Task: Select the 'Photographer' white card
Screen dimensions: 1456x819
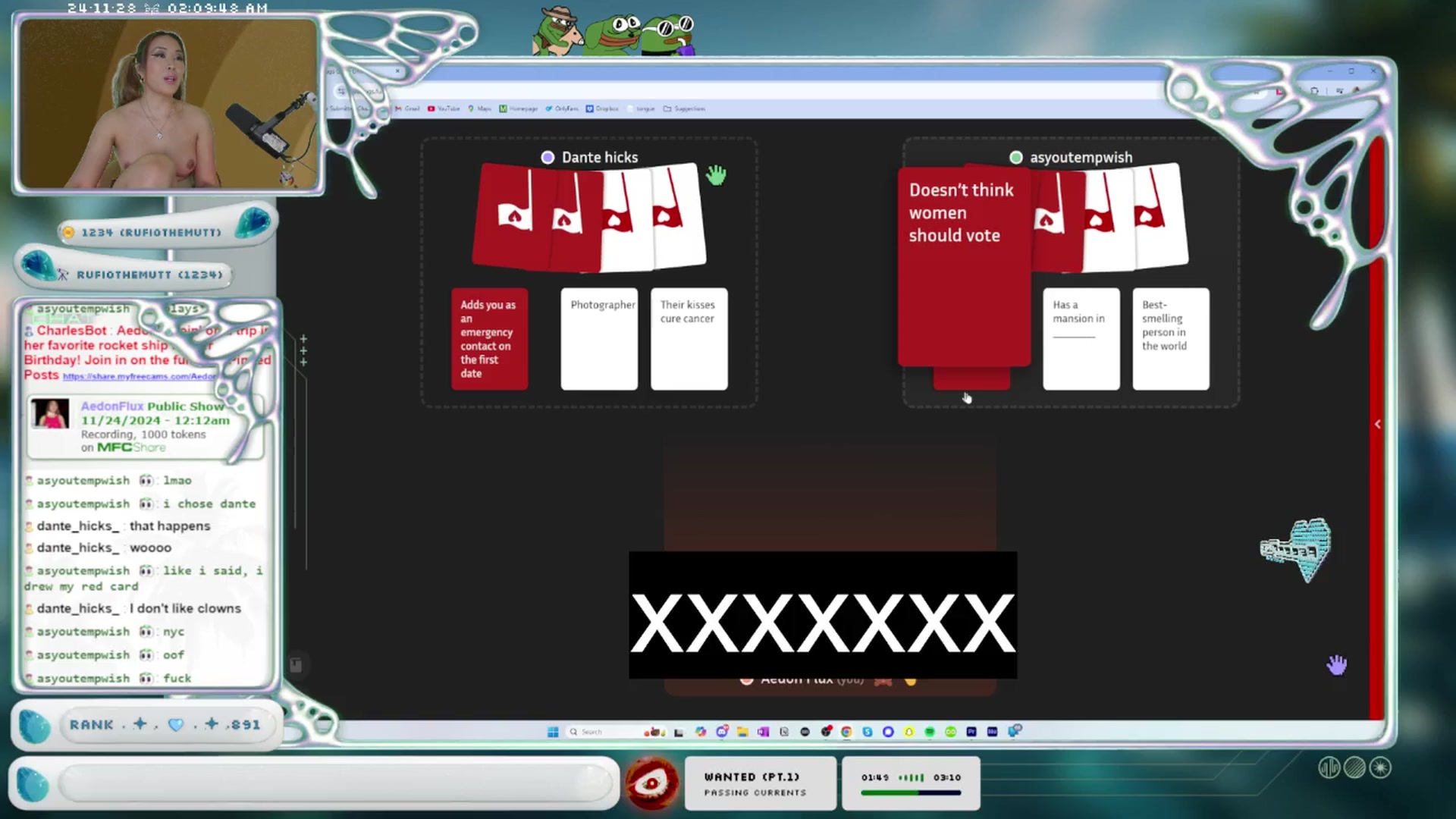Action: (x=599, y=338)
